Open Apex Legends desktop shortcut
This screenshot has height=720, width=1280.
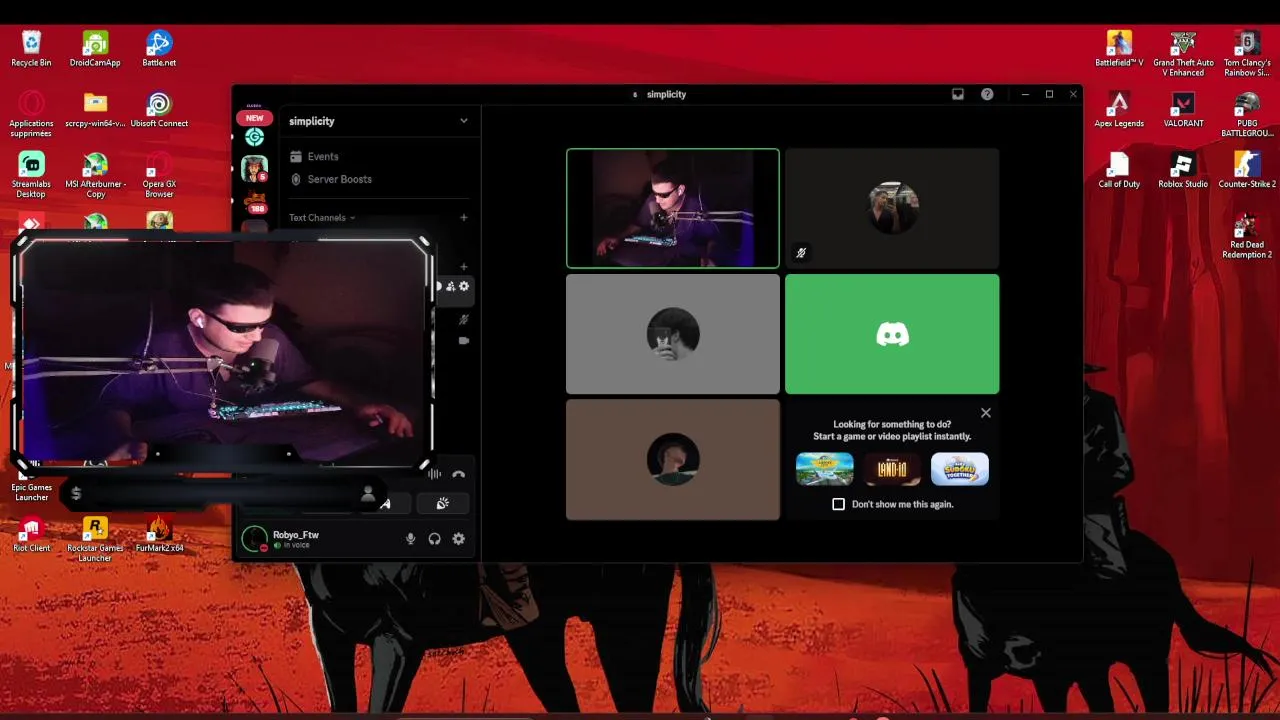click(1119, 110)
